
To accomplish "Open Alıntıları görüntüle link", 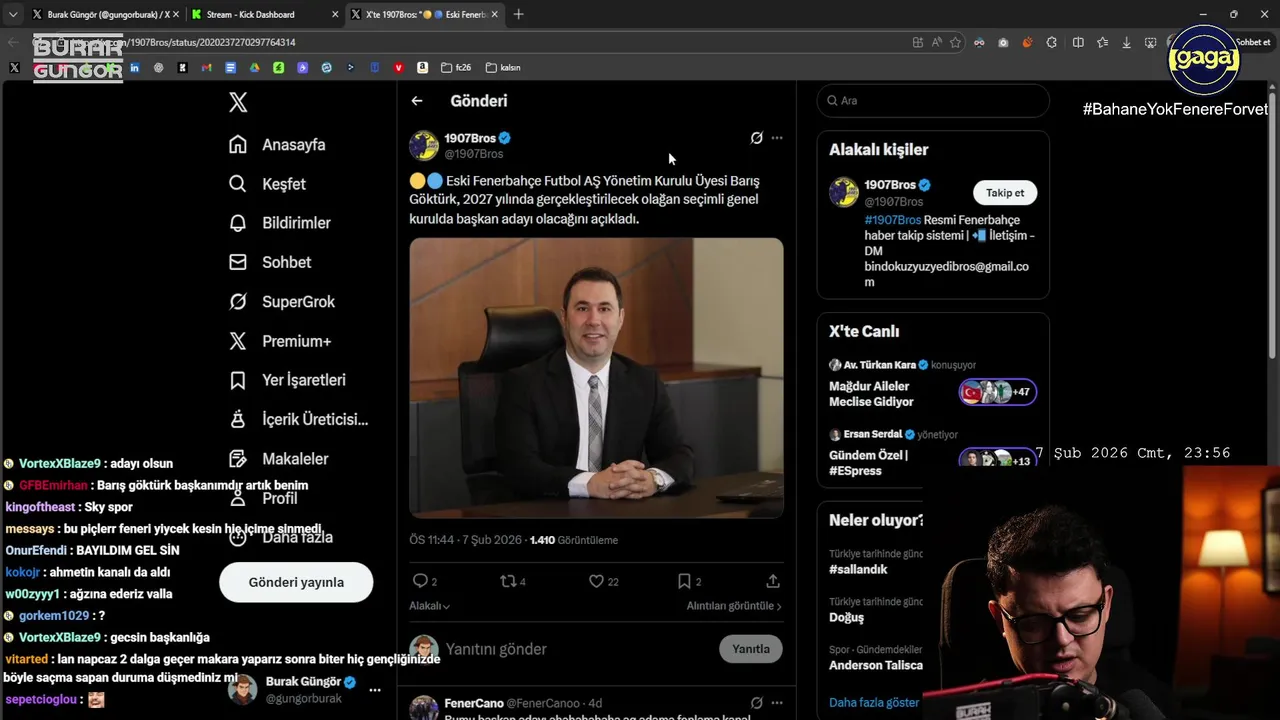I will coord(734,606).
